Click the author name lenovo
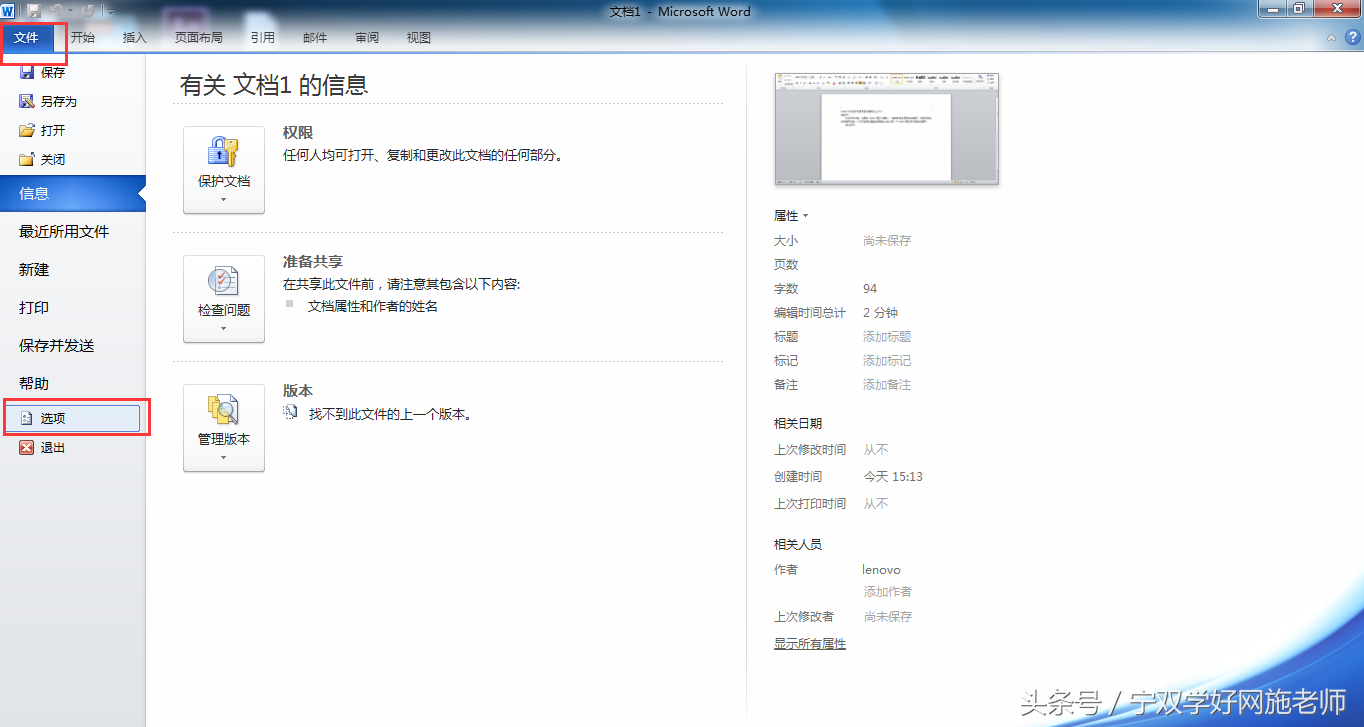This screenshot has width=1364, height=727. coord(882,569)
